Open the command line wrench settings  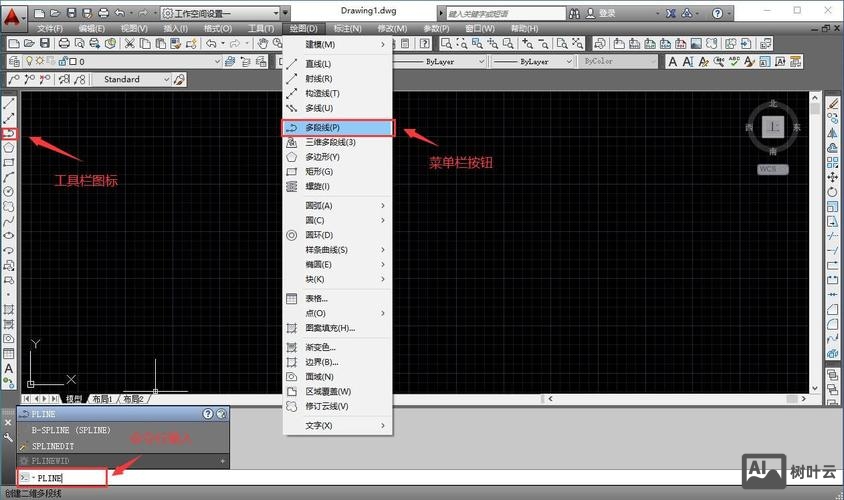coord(9,438)
